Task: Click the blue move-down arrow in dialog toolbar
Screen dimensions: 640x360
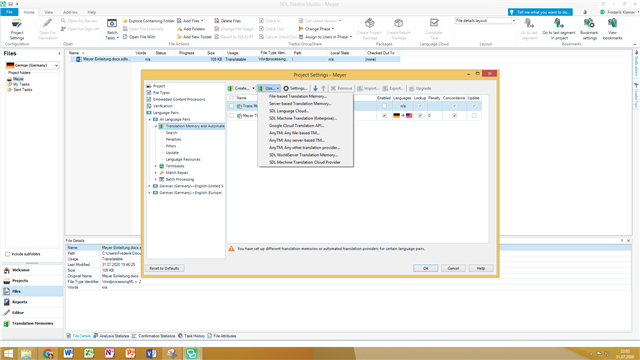Action: (315, 88)
